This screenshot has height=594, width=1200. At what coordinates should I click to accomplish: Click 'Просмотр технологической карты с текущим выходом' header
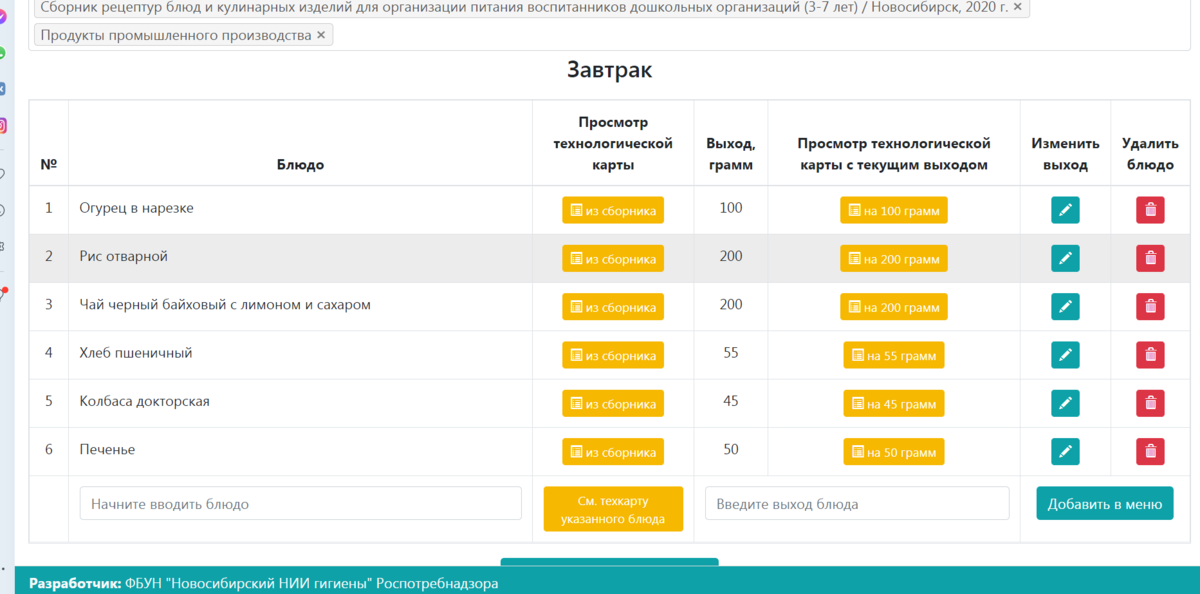point(894,154)
